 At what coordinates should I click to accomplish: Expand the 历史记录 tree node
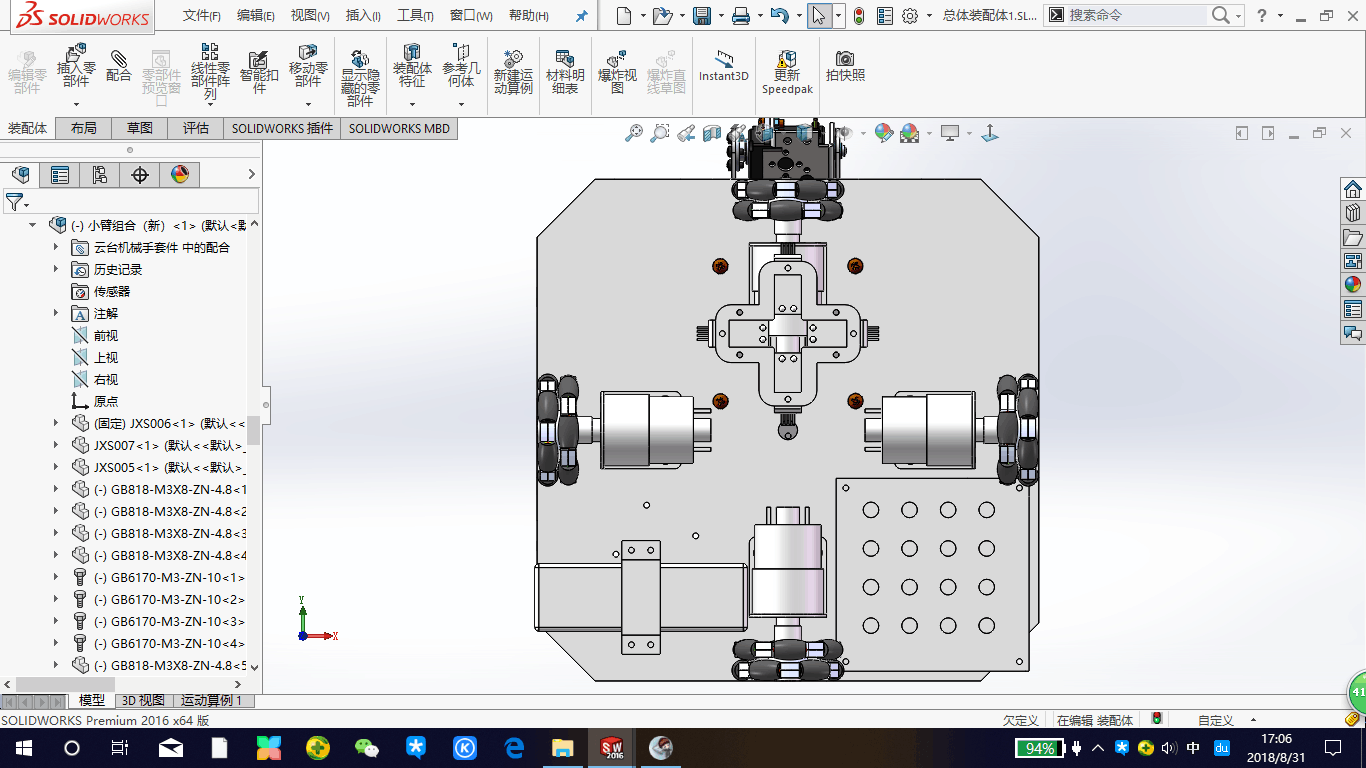coord(56,269)
